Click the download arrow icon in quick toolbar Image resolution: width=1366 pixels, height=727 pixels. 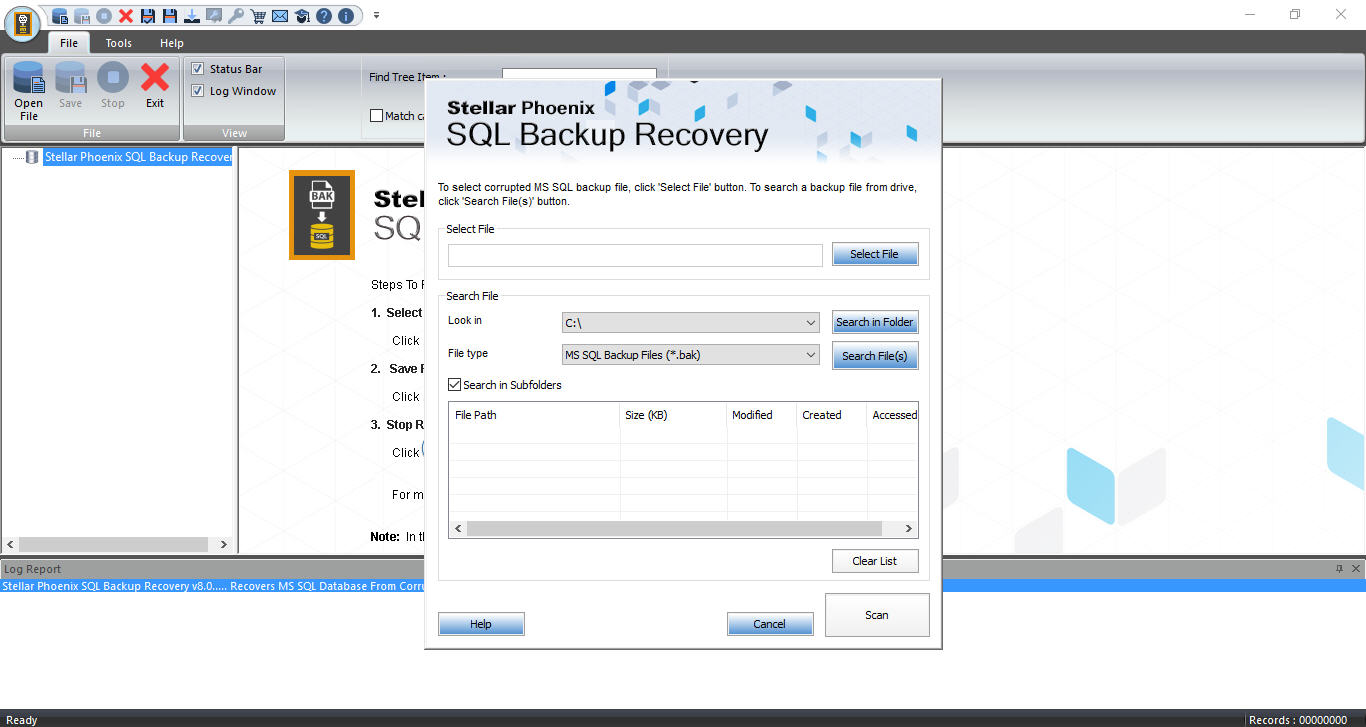coord(192,16)
